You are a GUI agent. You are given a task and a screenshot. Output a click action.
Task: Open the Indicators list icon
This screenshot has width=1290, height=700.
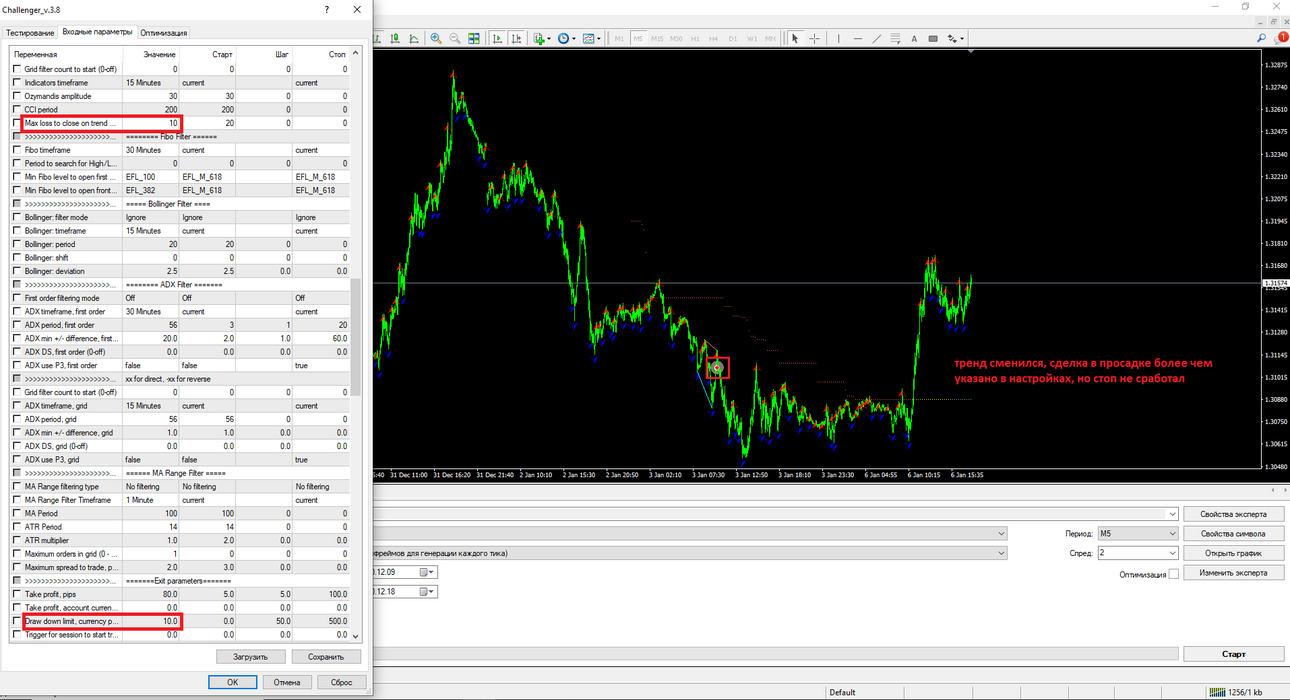tap(540, 38)
